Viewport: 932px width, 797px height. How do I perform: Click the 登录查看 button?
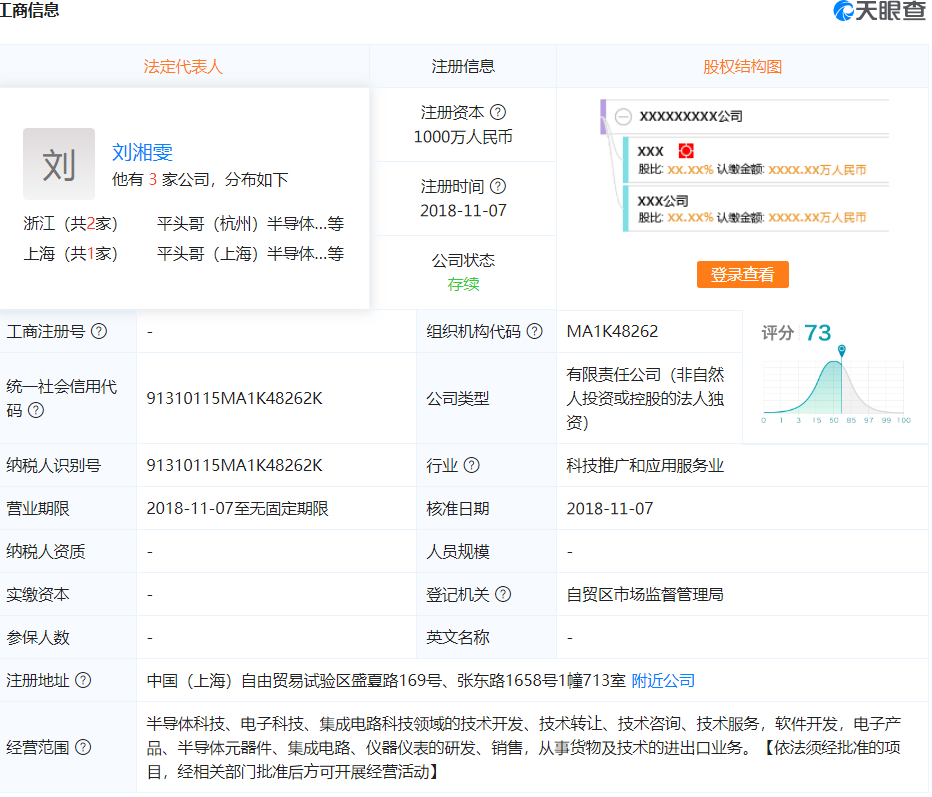pos(742,274)
